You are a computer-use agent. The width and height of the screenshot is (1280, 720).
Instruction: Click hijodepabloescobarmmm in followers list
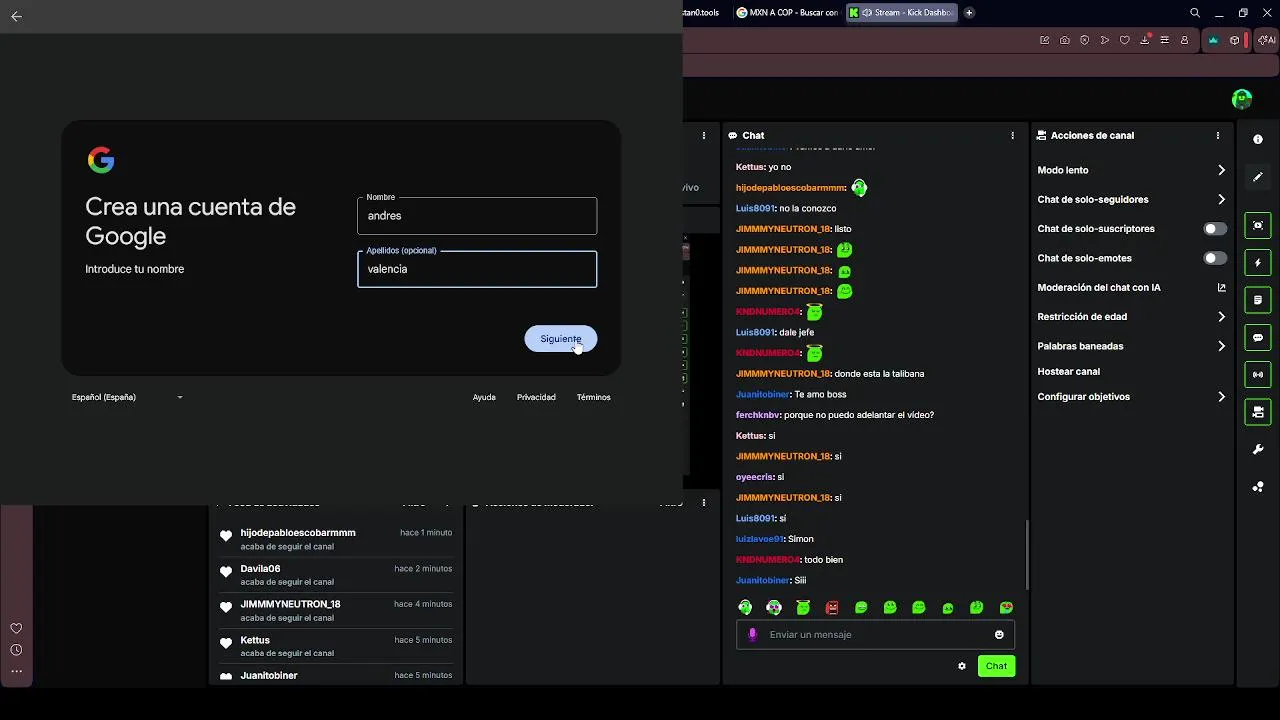pyautogui.click(x=298, y=533)
